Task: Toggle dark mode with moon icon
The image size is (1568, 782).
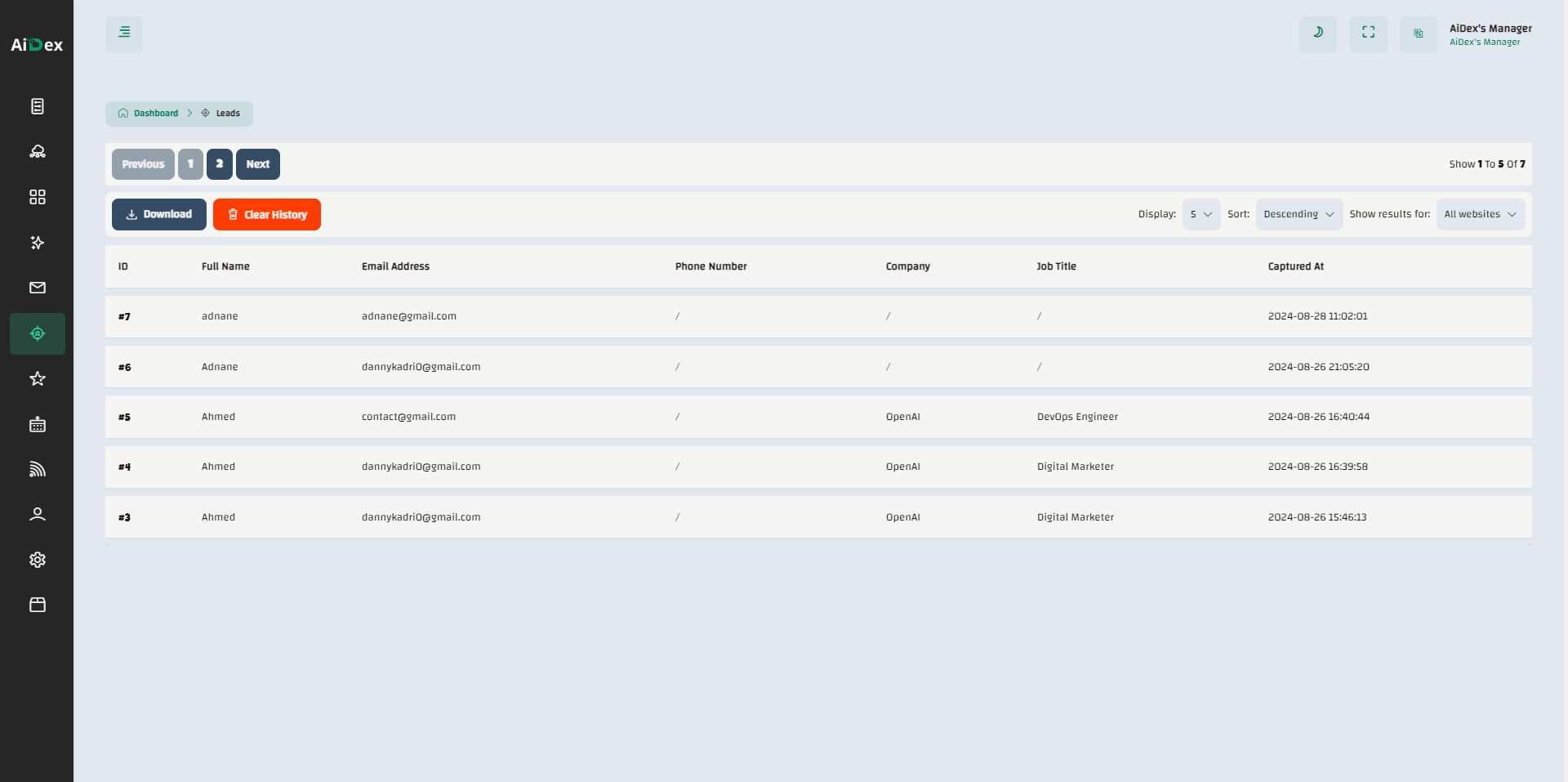Action: [x=1317, y=34]
